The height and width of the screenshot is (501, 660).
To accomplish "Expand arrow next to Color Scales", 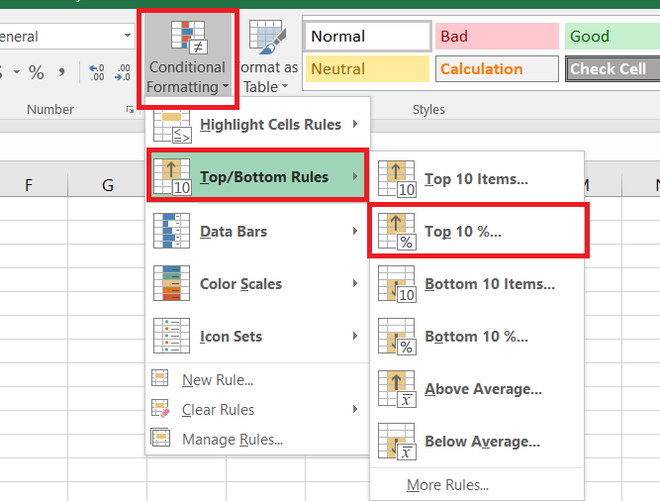I will (355, 283).
